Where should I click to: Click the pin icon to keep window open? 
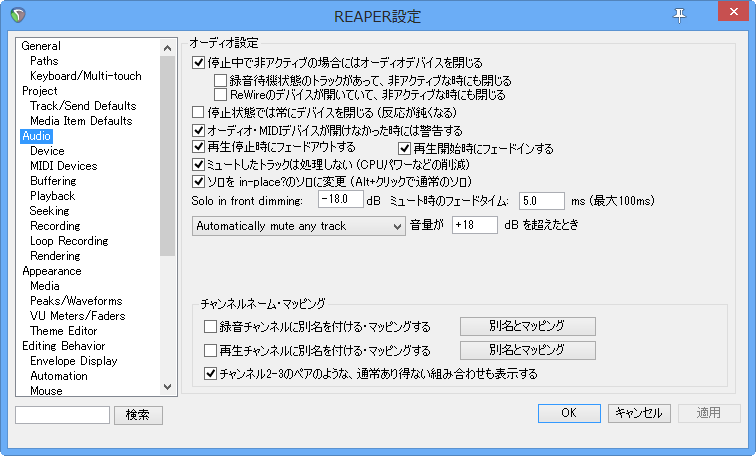coord(679,15)
